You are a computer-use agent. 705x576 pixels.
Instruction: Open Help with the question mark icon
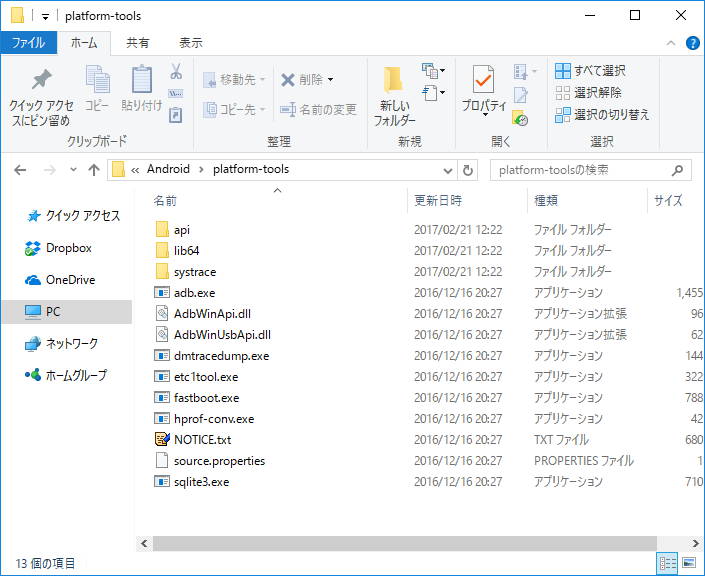692,43
